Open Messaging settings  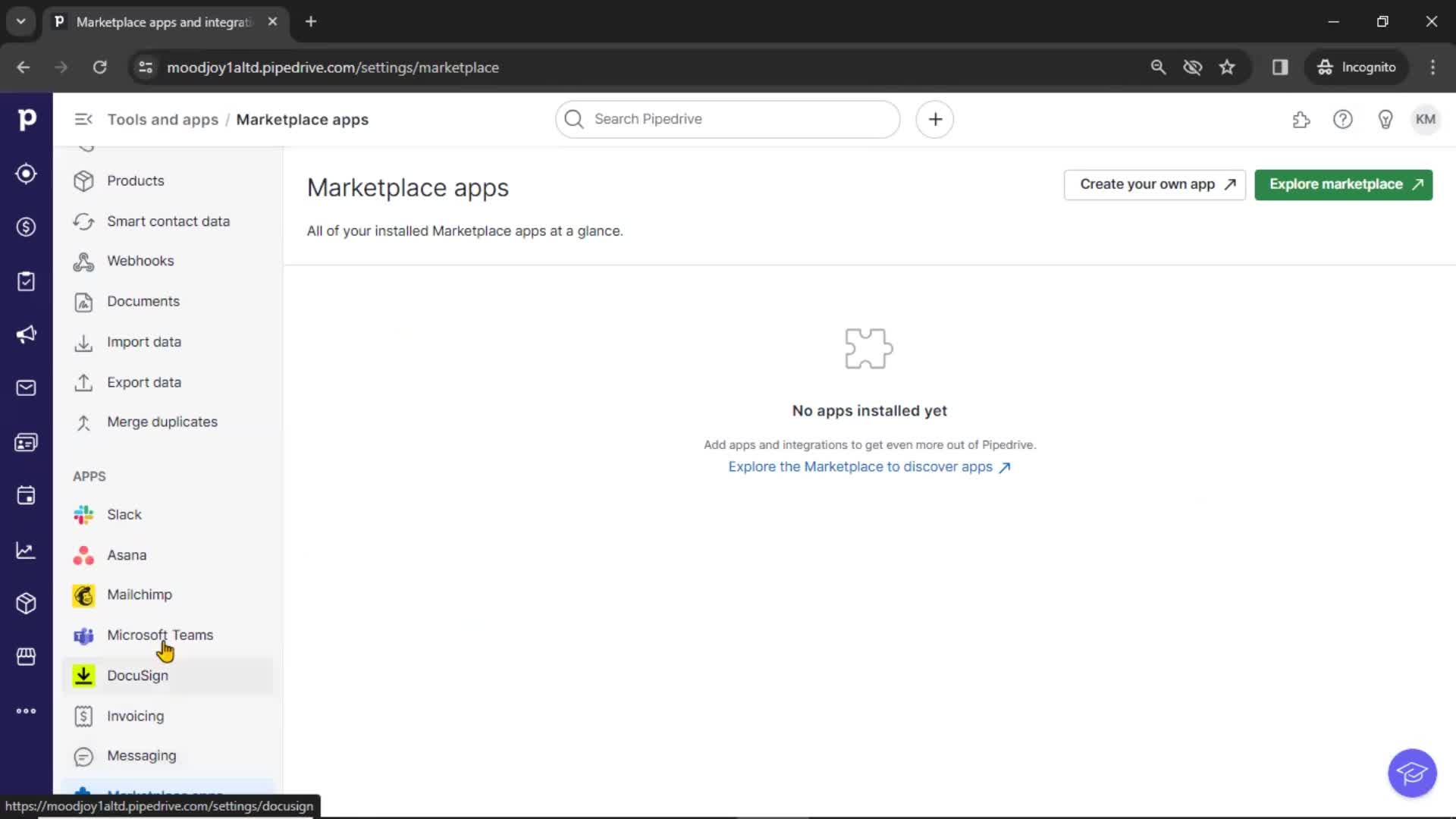pyautogui.click(x=168, y=756)
